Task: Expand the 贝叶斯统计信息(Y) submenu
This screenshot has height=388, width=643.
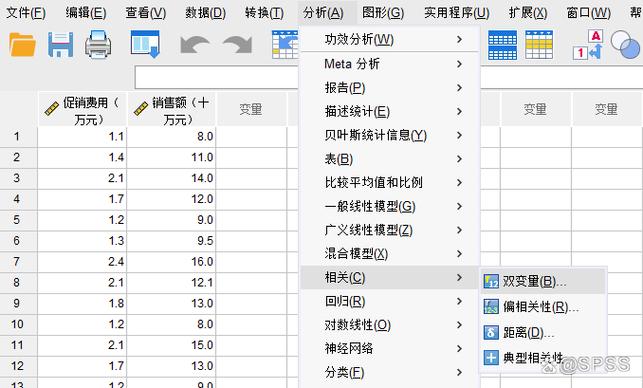Action: pyautogui.click(x=390, y=135)
